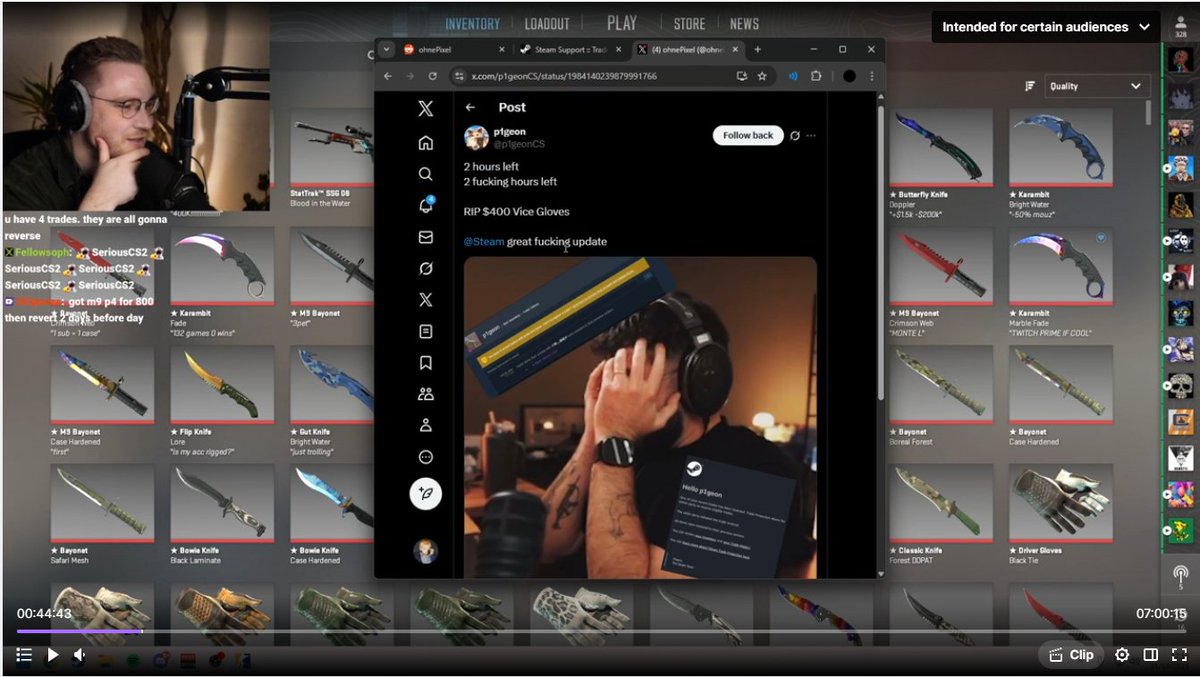Toggle theatre mode in video player
This screenshot has width=1200, height=677.
pos(1150,655)
